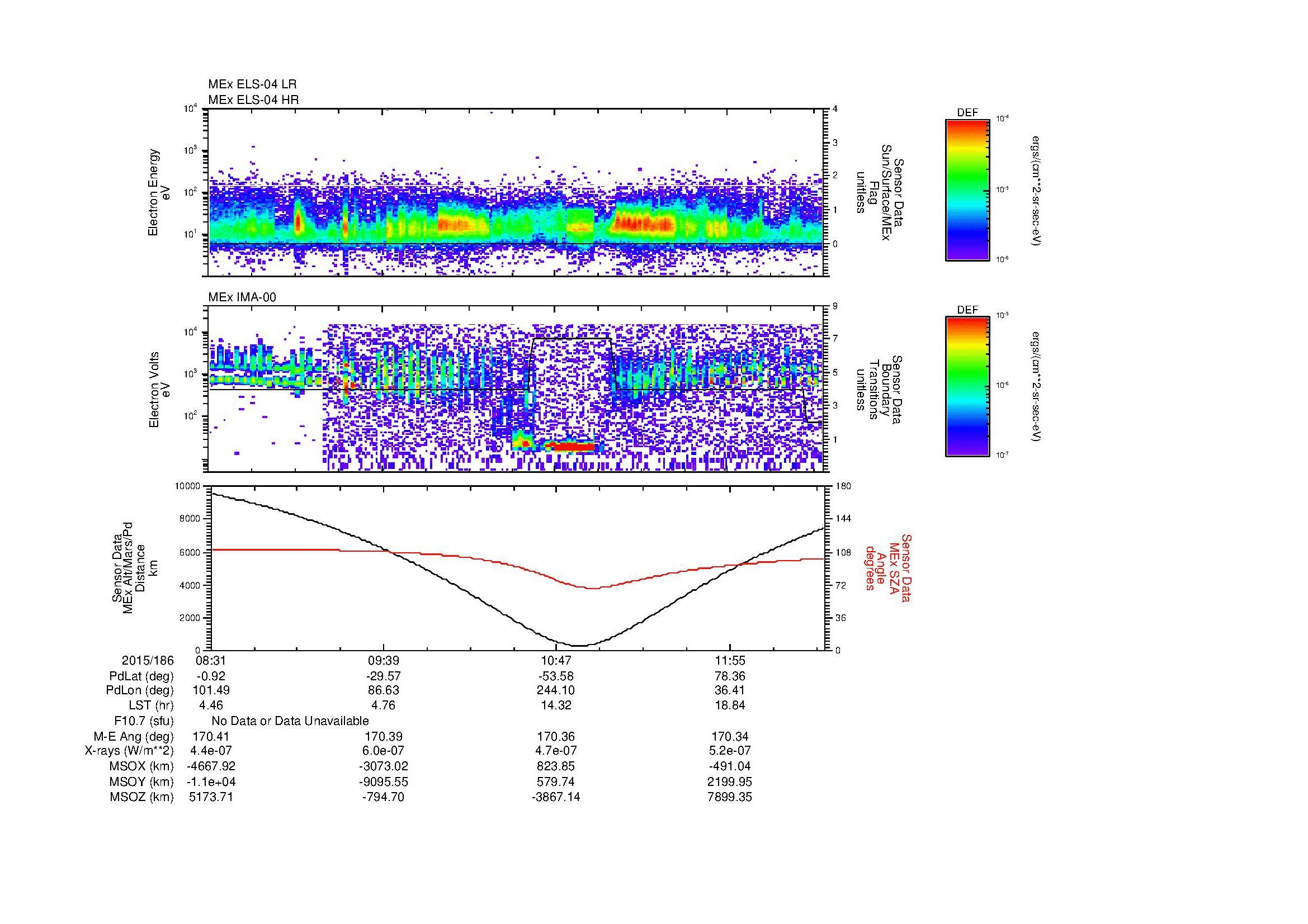Click the 'PdLon (deg)' row label

point(141,690)
